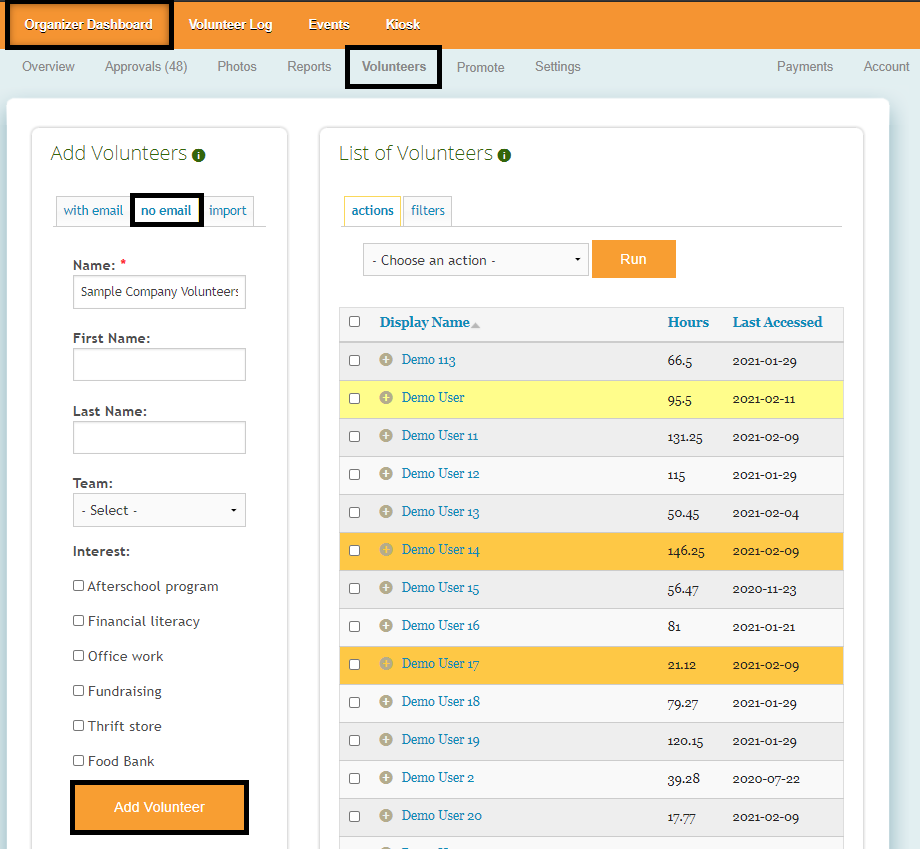Switch to the filters tab

[x=428, y=211]
